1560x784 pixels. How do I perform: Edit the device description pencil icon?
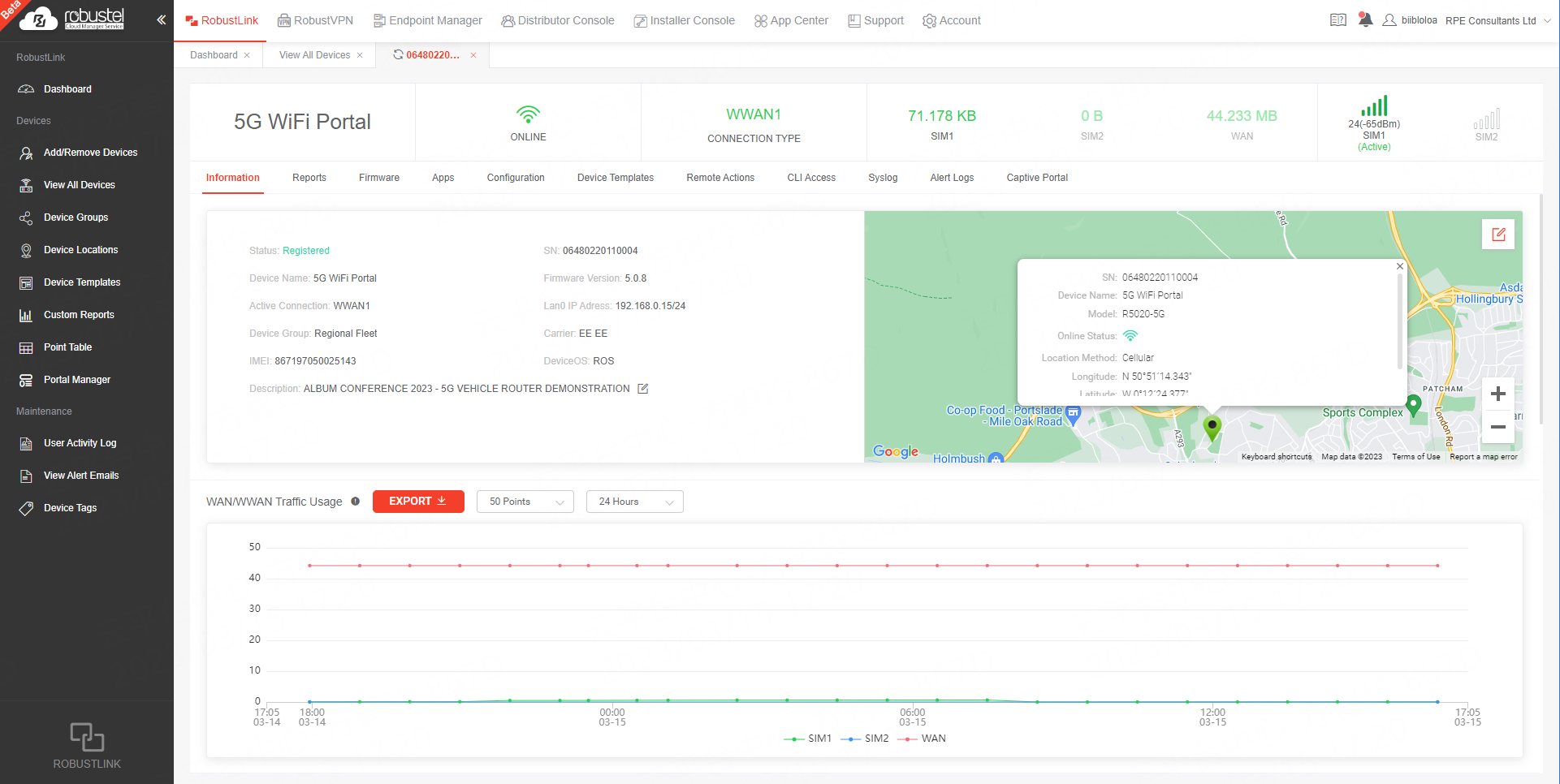[x=643, y=389]
